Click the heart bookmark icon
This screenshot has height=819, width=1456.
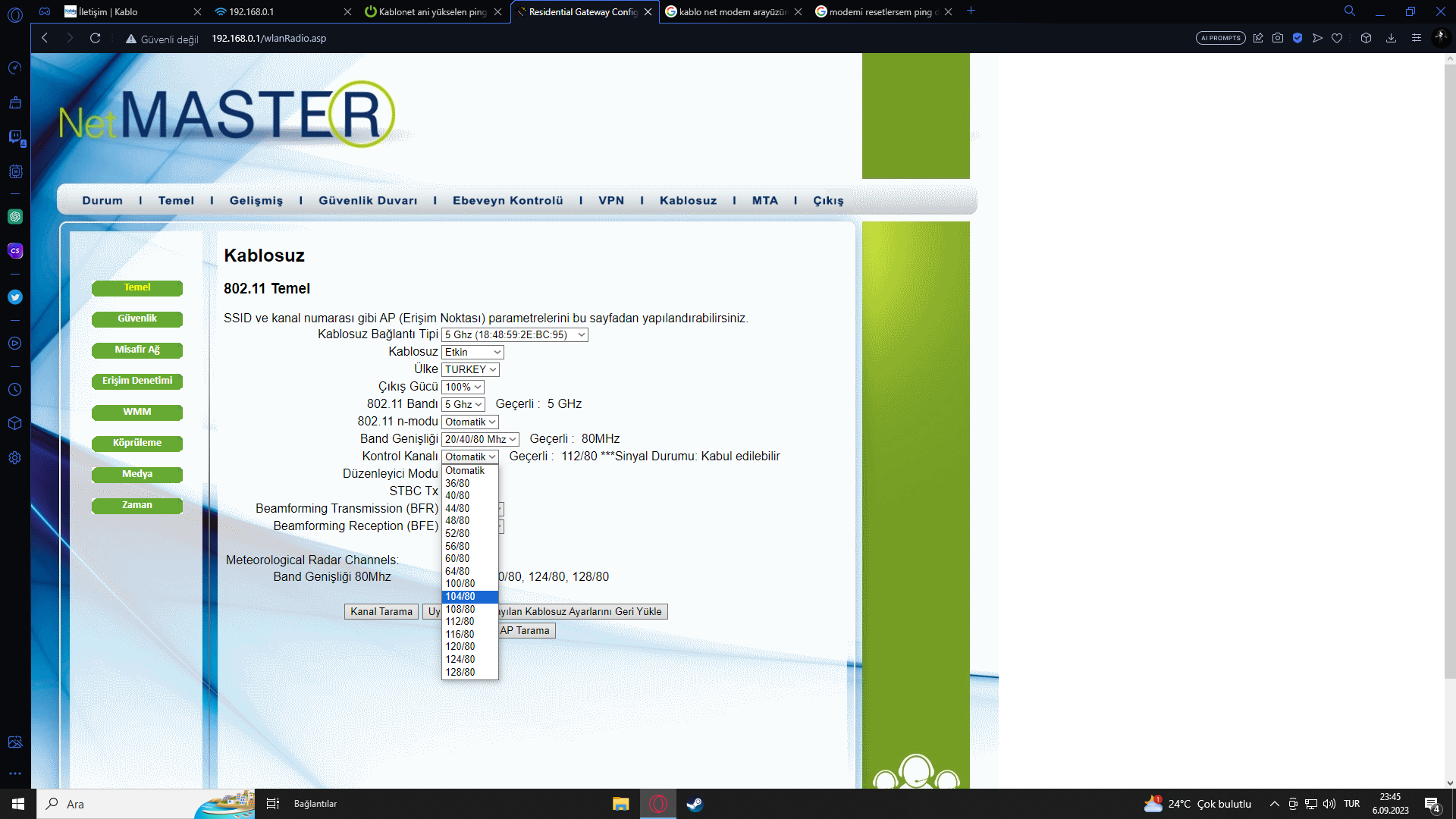(x=1337, y=39)
